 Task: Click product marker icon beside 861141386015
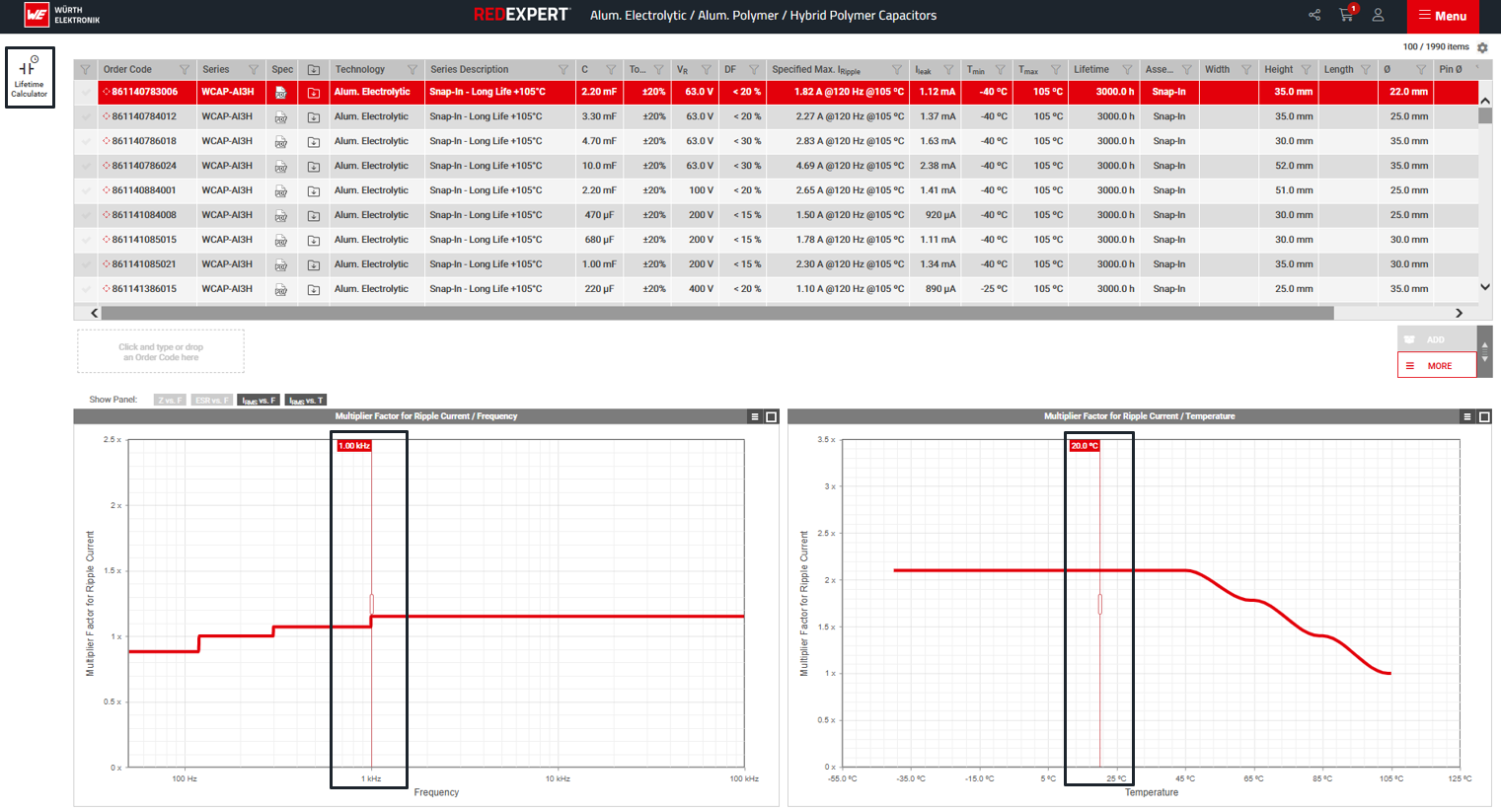tap(107, 289)
